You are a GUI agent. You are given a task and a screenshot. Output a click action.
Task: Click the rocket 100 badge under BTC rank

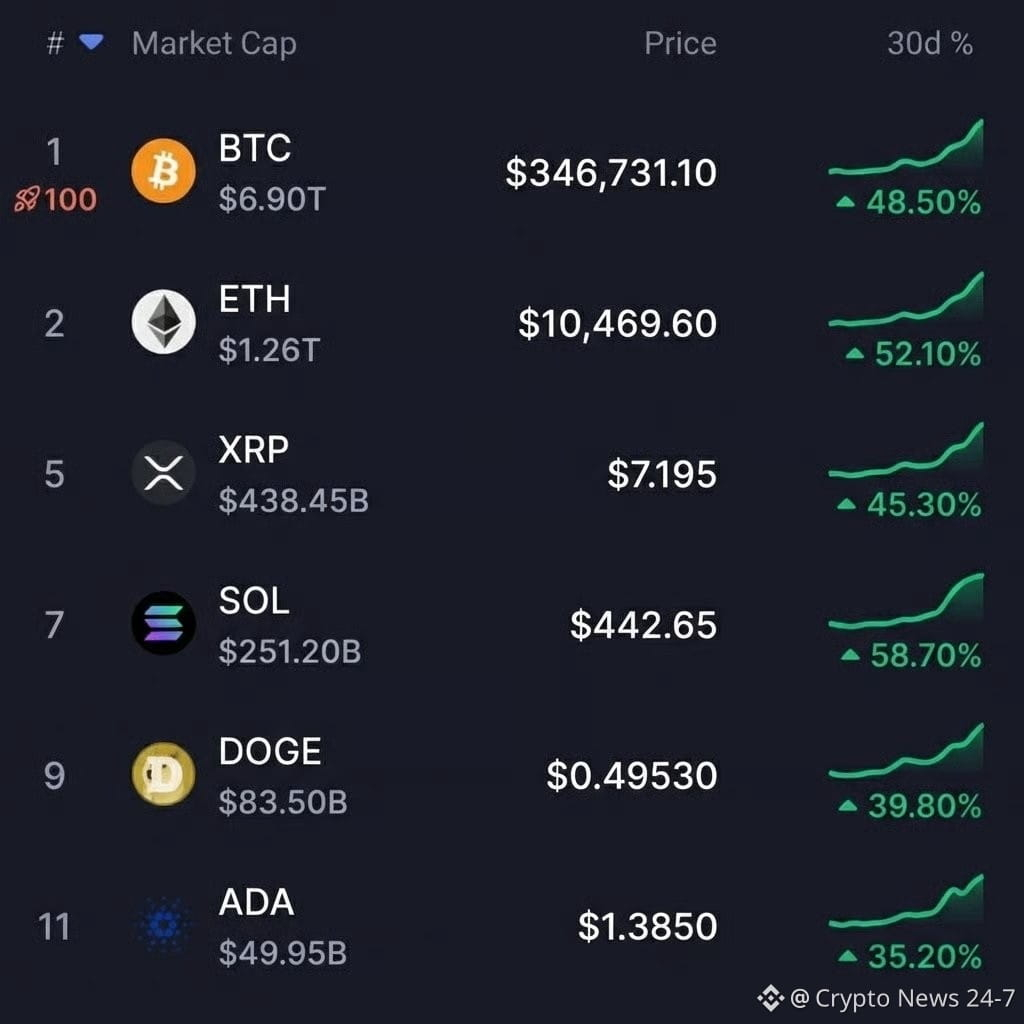(x=56, y=199)
